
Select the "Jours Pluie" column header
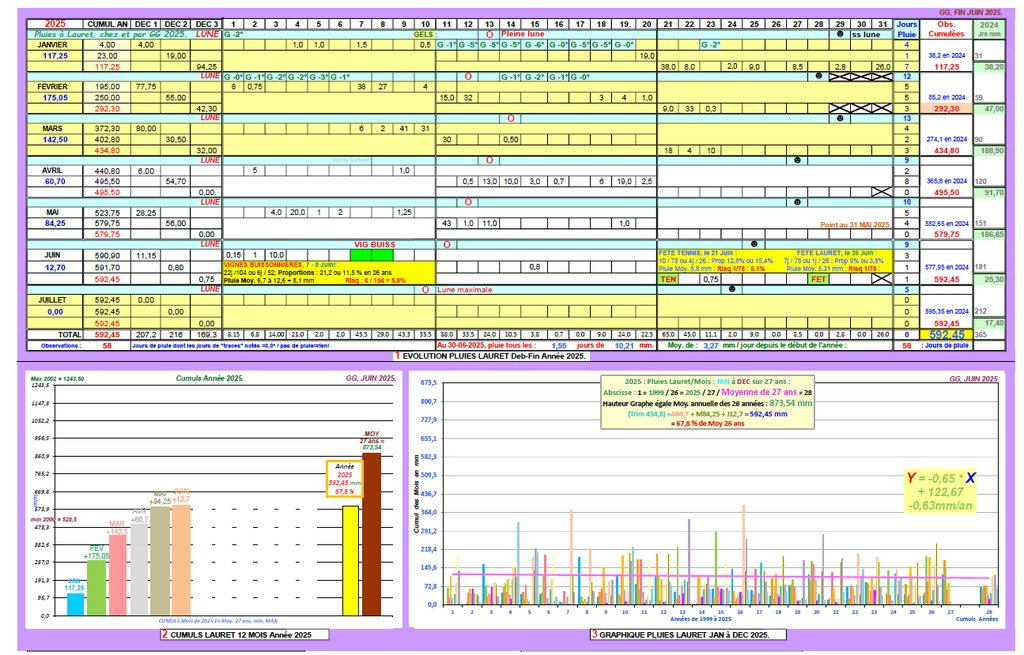click(906, 27)
